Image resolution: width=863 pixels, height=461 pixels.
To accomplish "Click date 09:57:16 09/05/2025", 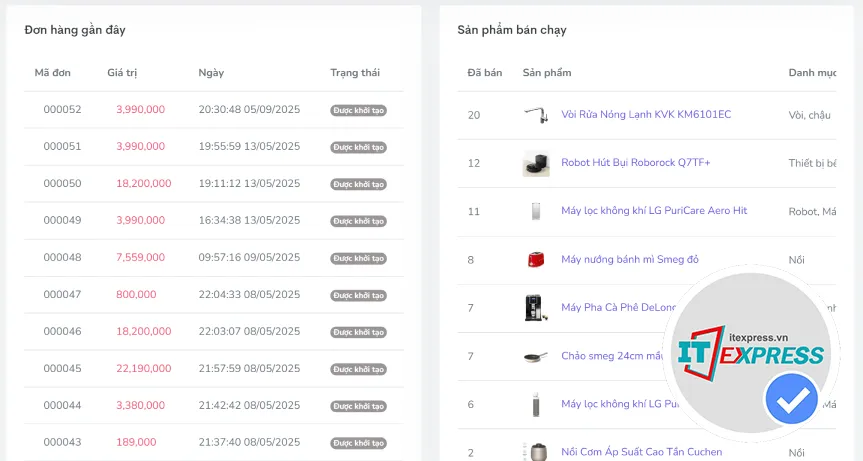I will 249,257.
